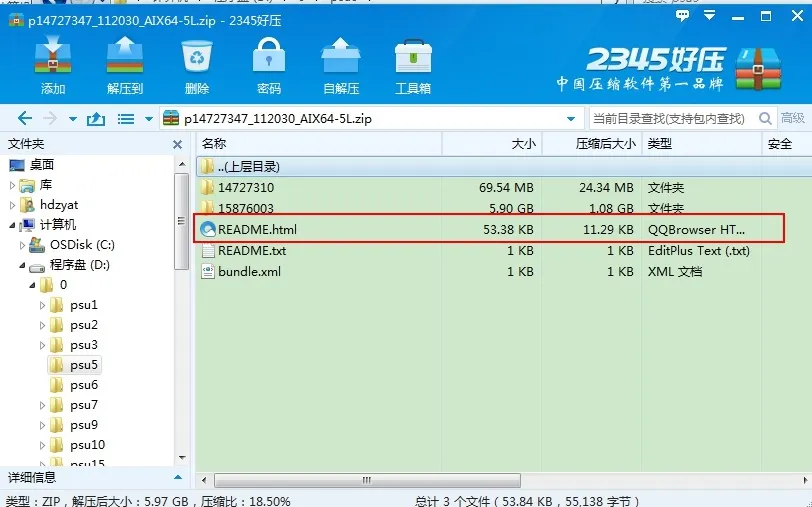Screen dimensions: 812x507
Task: Expand the psu10 folder node
Action: pos(42,445)
